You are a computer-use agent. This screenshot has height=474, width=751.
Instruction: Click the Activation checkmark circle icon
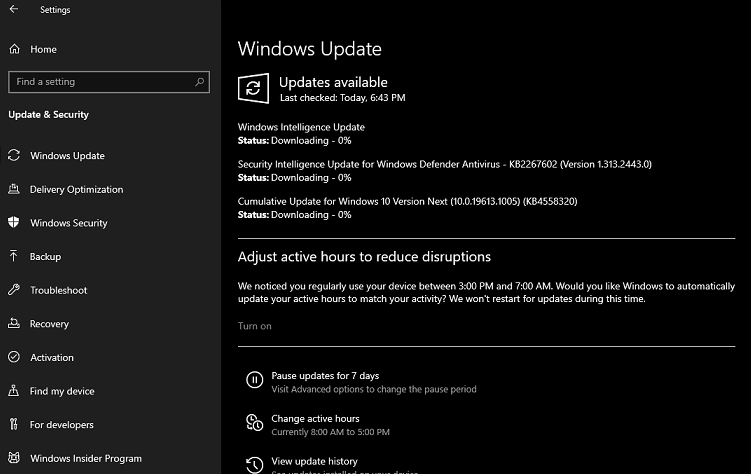coord(14,357)
